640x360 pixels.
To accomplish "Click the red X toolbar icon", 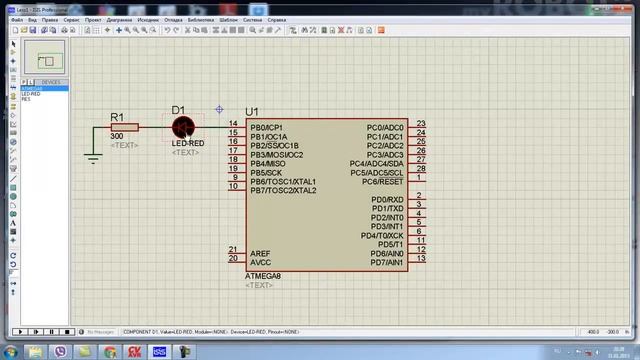I will point(341,30).
